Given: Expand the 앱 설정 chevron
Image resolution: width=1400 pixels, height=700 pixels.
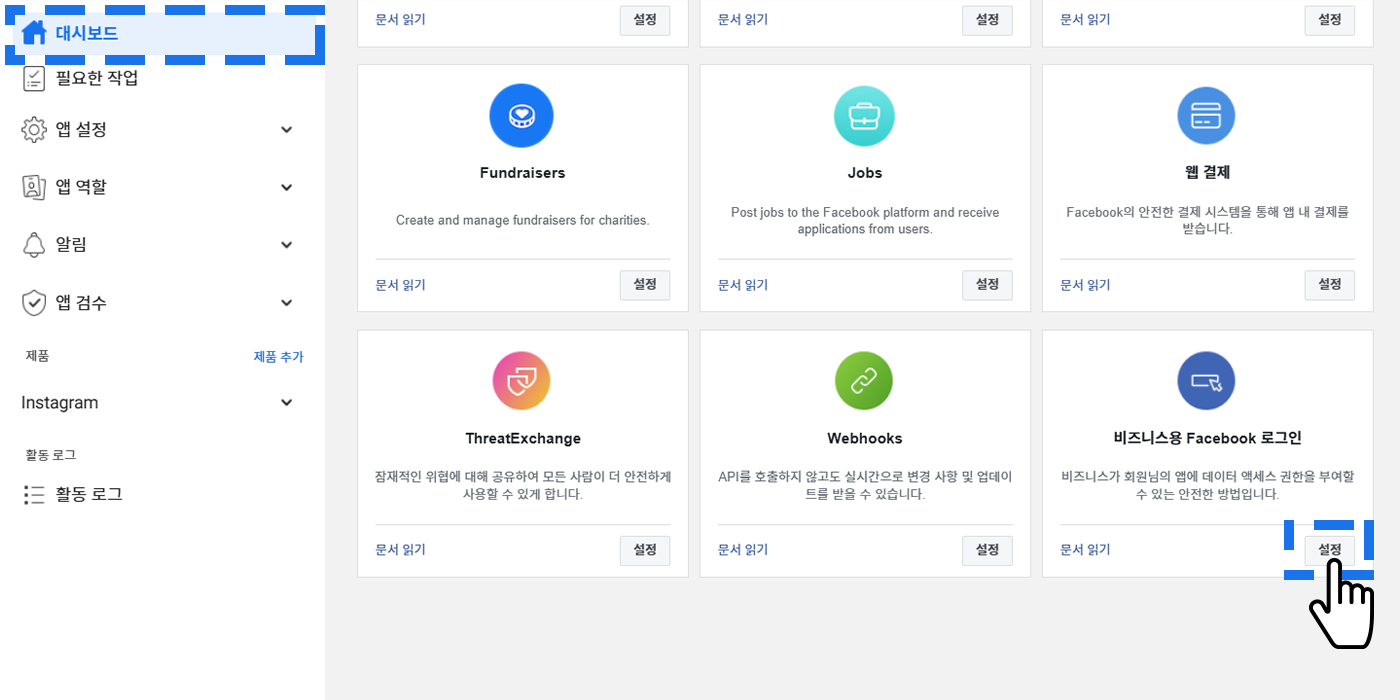Looking at the screenshot, I should tap(287, 130).
